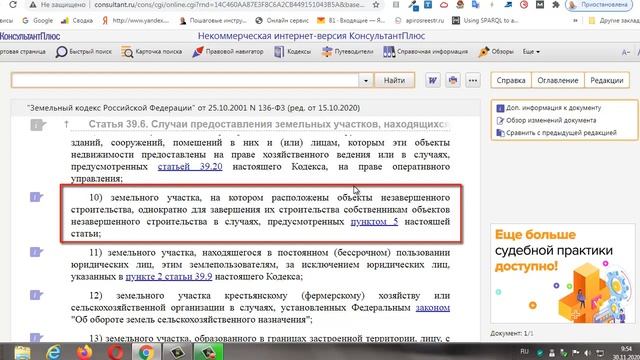Click the info flag icon beside paragraph 12
The width and height of the screenshot is (640, 360).
pyautogui.click(x=36, y=295)
